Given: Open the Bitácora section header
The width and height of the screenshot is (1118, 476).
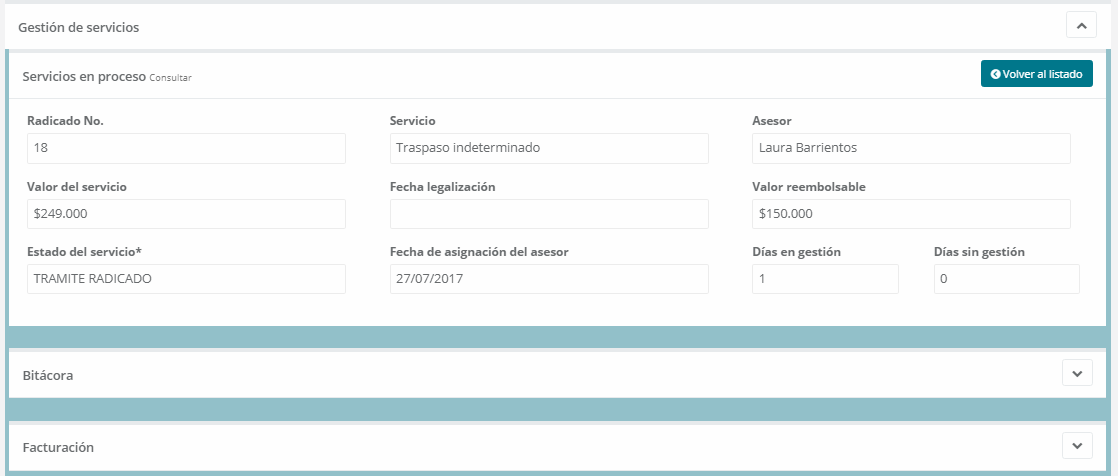Looking at the screenshot, I should tap(48, 375).
